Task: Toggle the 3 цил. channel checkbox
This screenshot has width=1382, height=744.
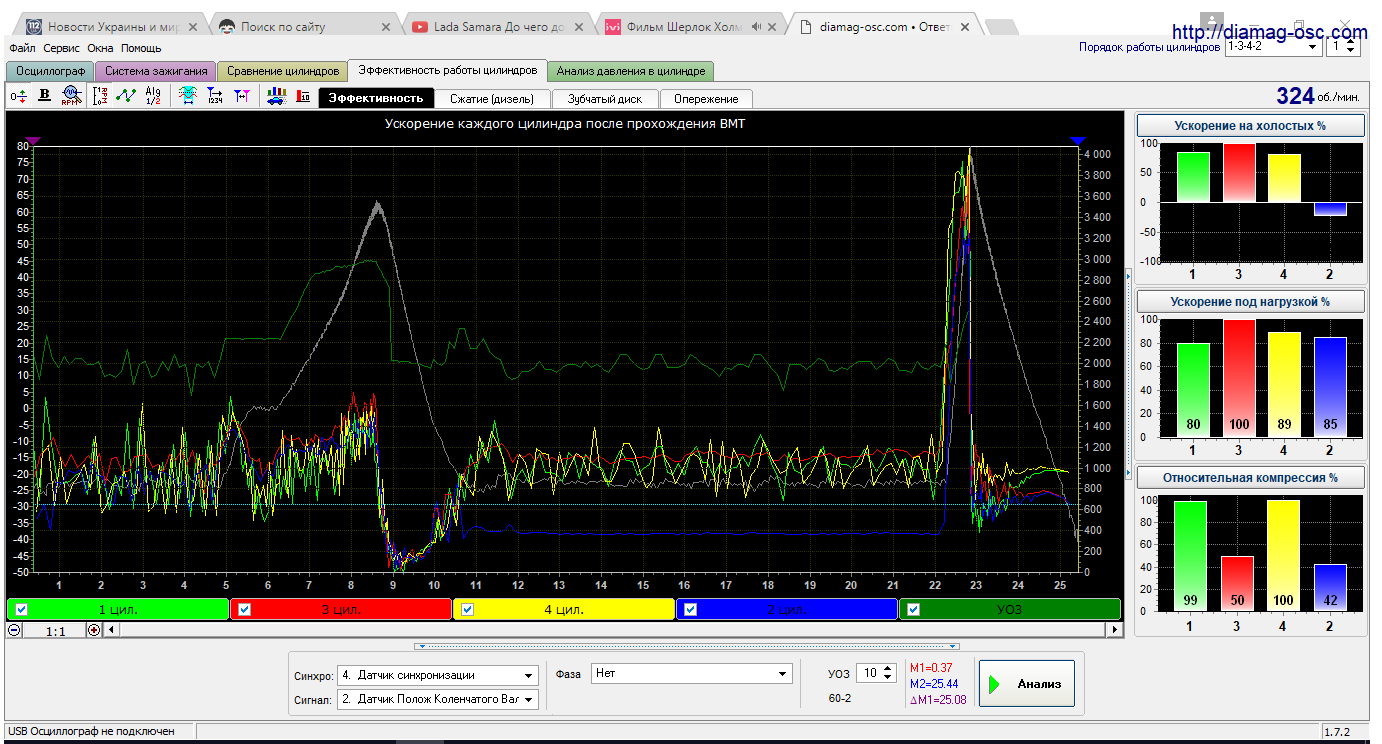Action: click(x=244, y=609)
